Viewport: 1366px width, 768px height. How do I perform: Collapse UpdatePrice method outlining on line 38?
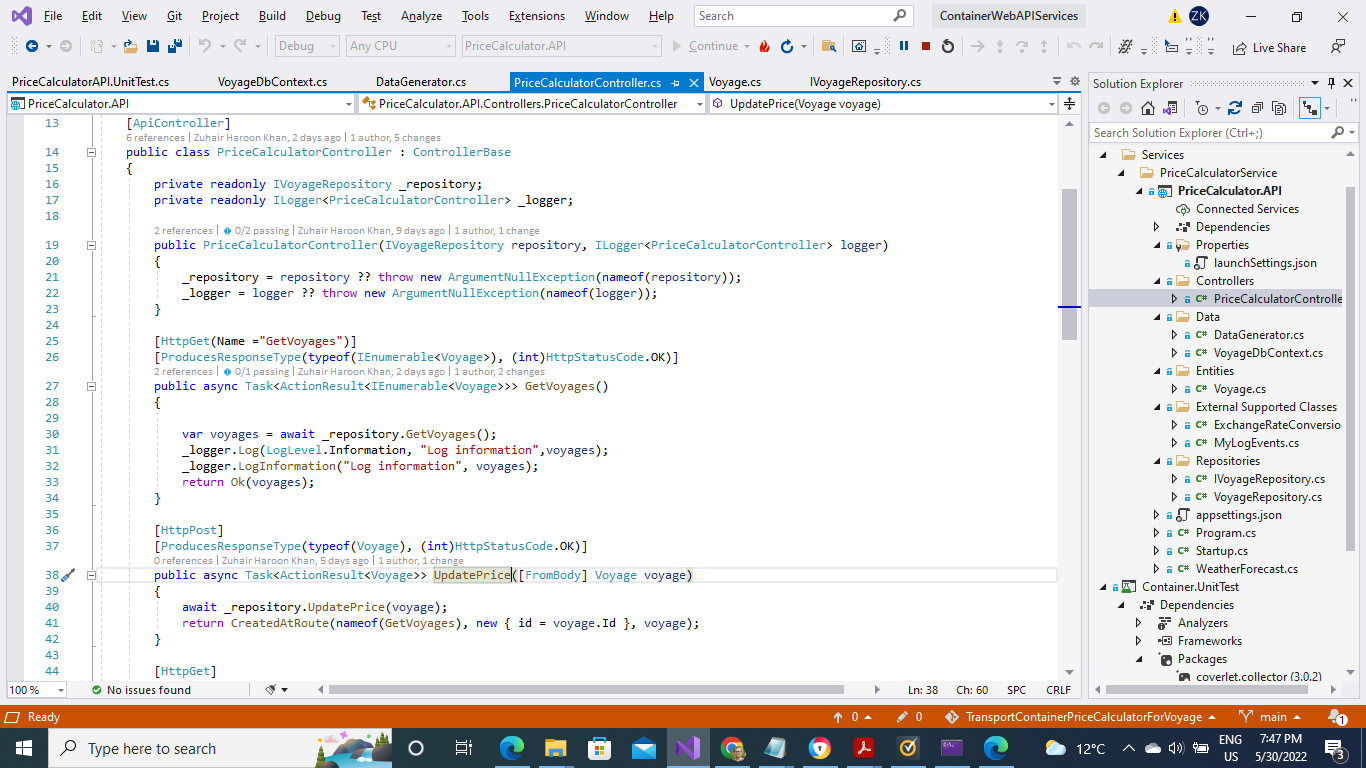[x=91, y=575]
